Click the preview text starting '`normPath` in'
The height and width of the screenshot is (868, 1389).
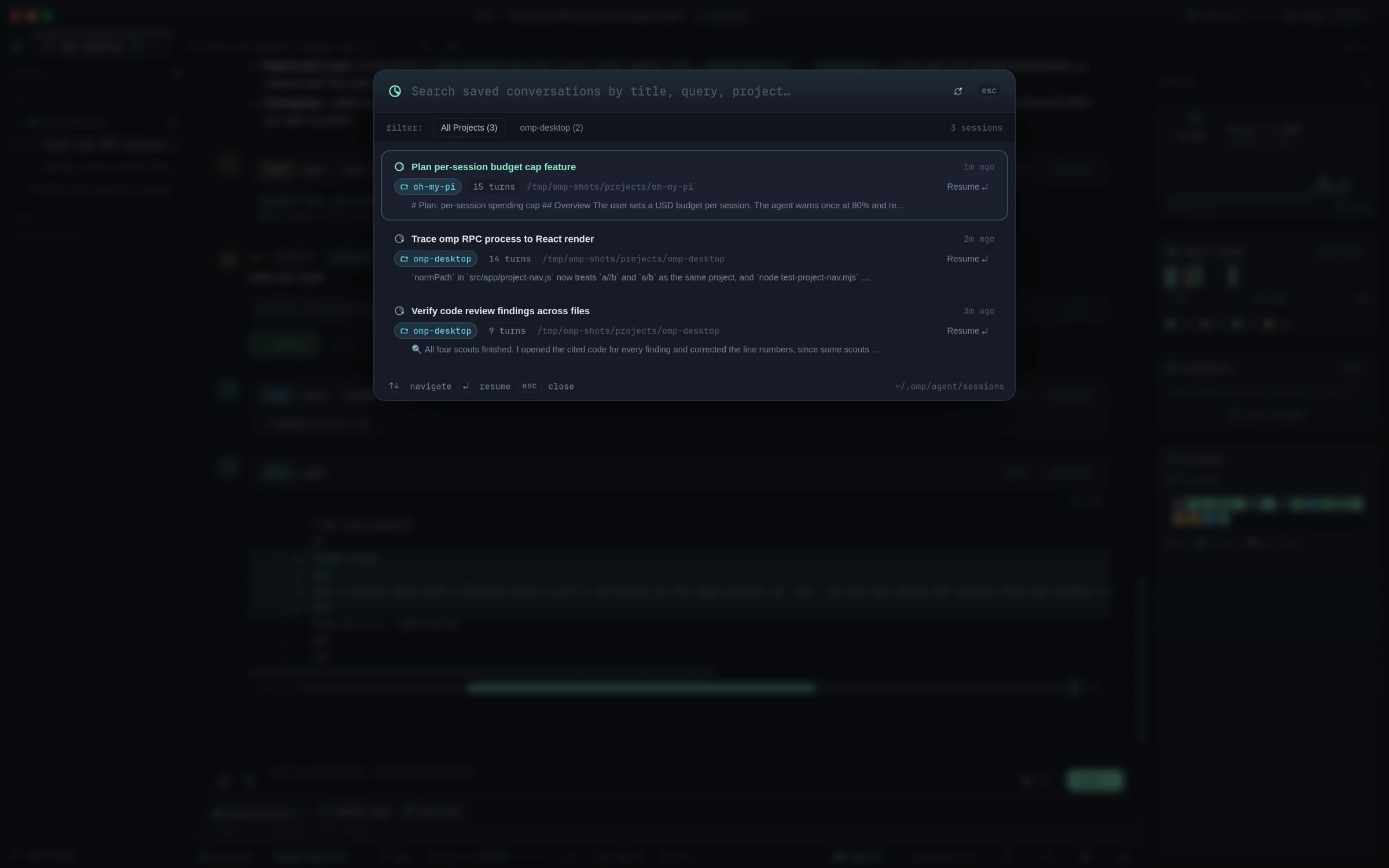(x=640, y=278)
